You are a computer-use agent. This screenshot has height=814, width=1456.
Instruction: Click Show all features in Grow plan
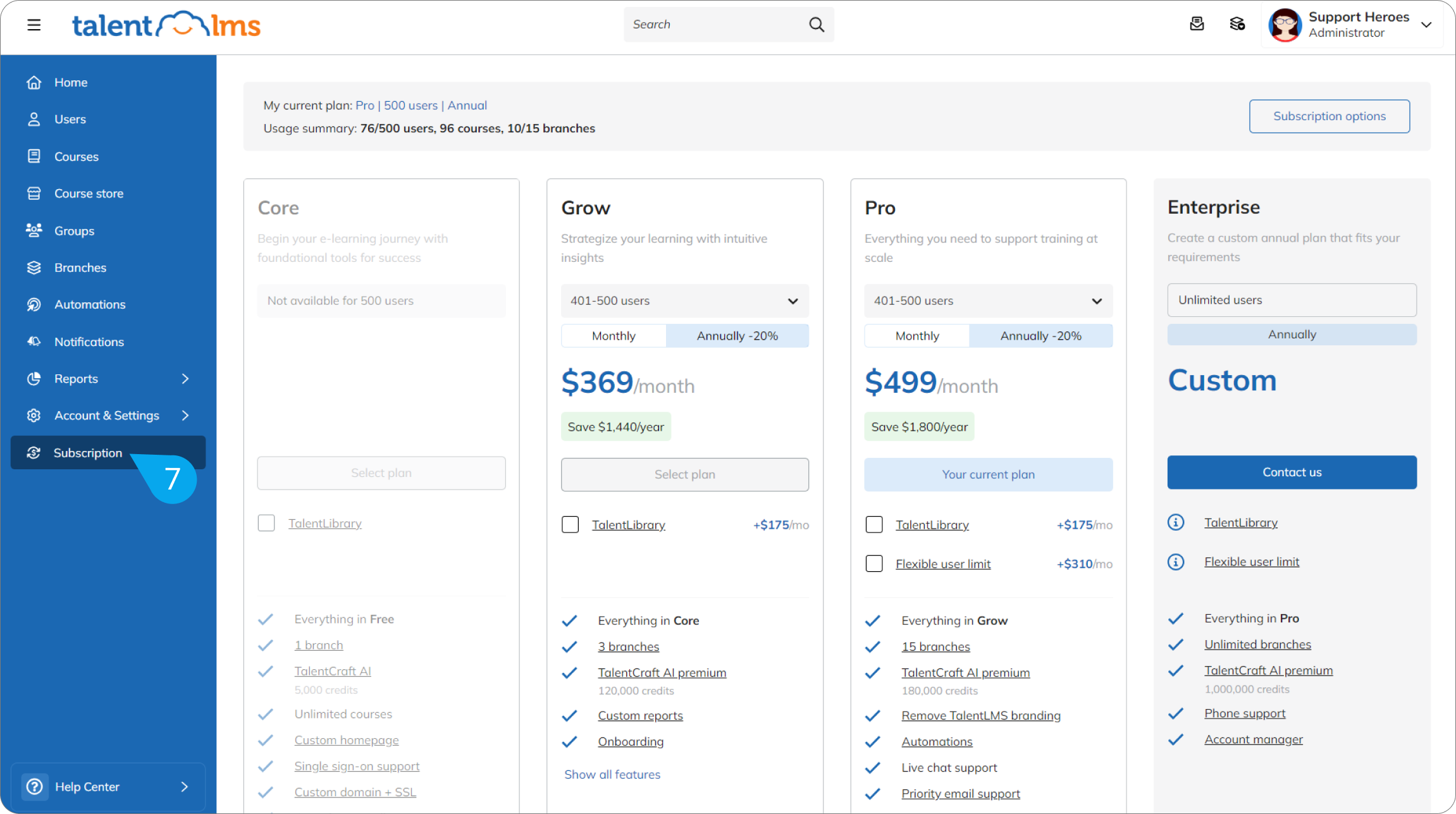pos(612,774)
